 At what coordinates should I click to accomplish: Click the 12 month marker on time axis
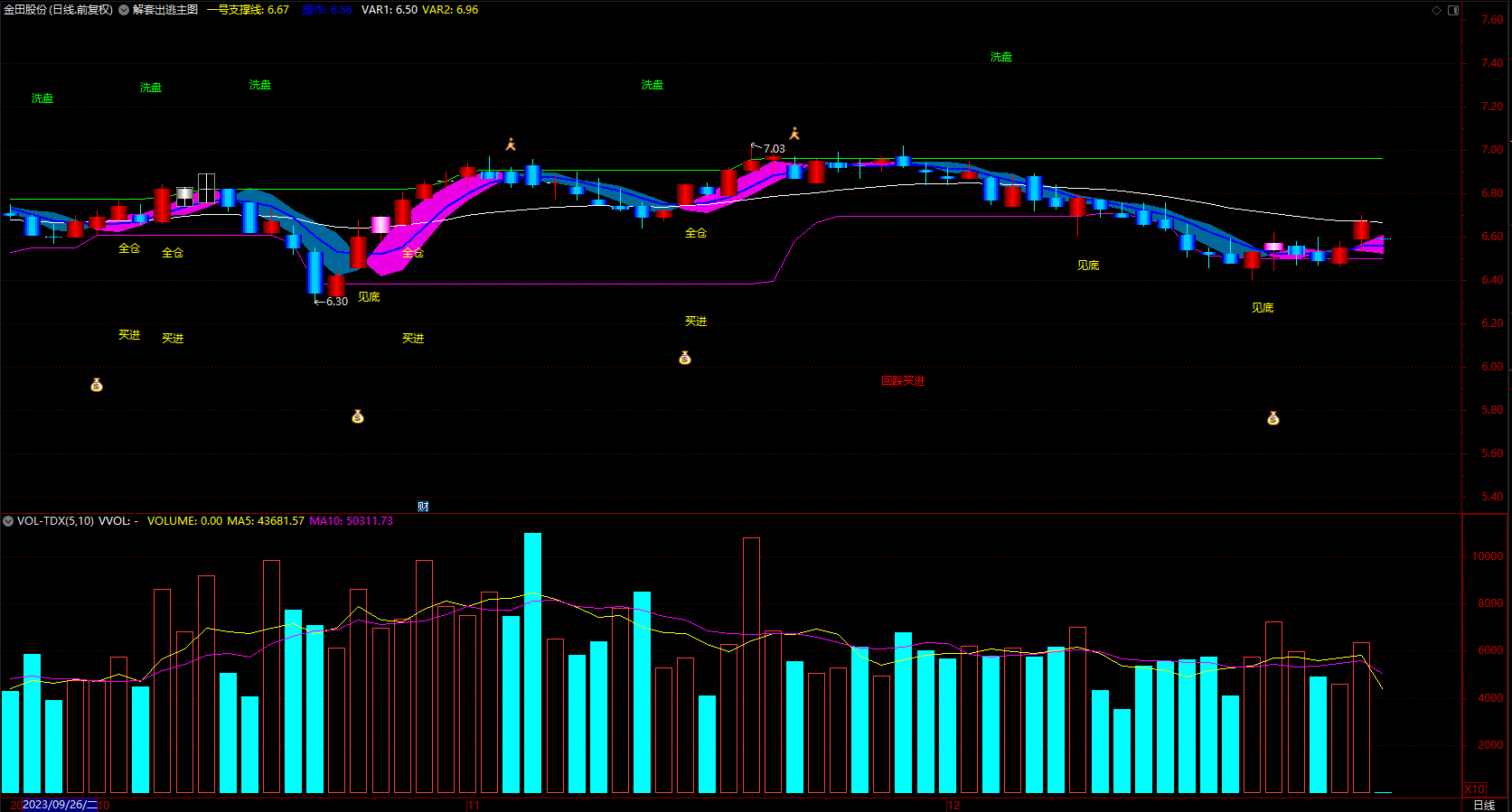[953, 806]
